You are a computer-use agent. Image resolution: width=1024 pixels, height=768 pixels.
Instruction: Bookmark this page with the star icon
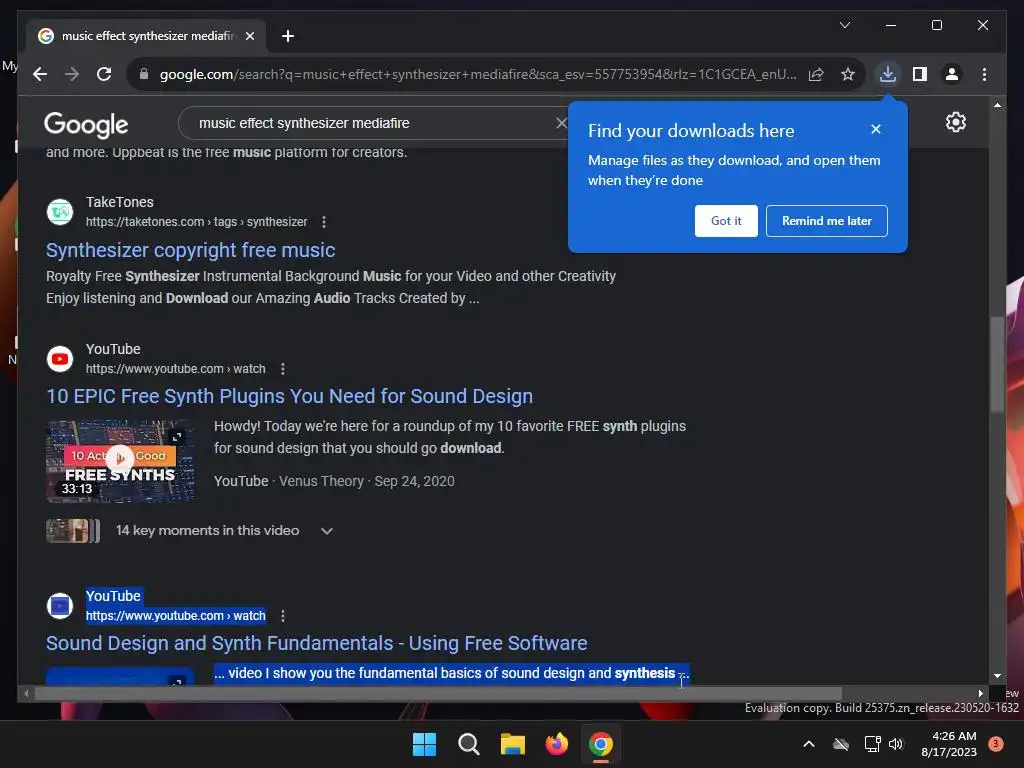pos(848,74)
